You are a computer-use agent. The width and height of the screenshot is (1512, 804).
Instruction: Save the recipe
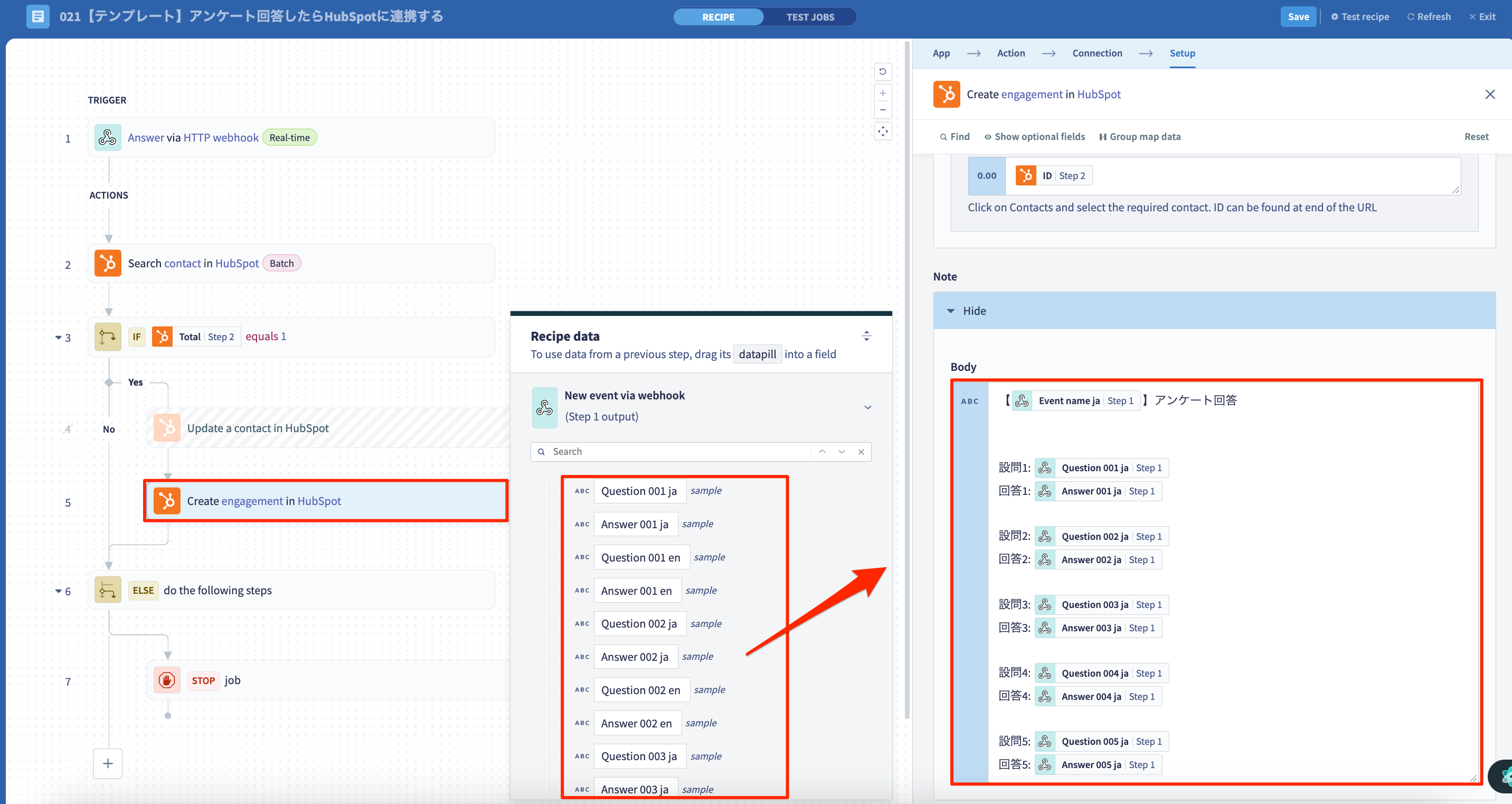click(1298, 16)
